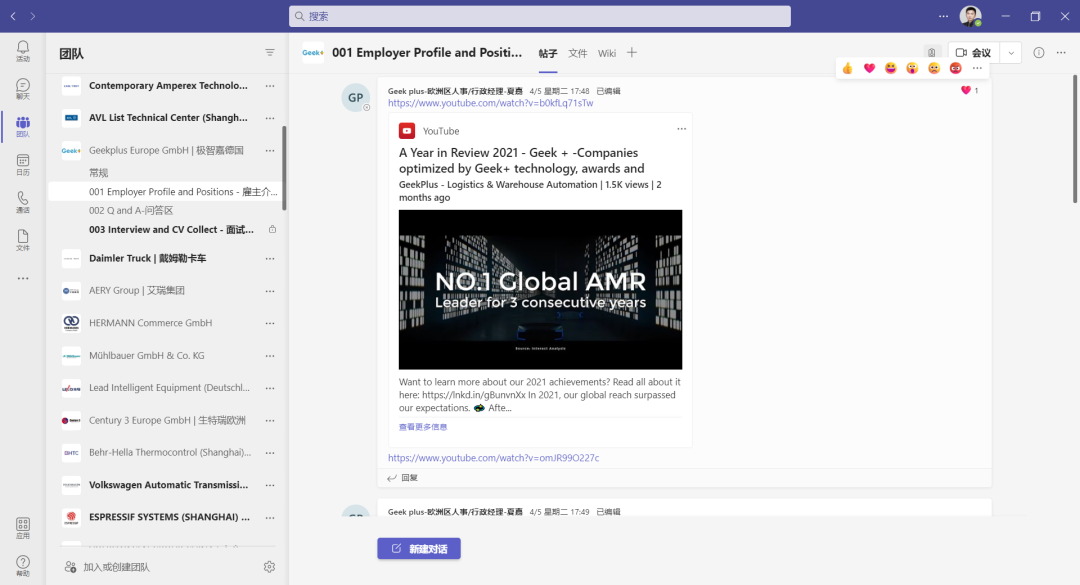Switch to the 文件 files tab

[577, 53]
